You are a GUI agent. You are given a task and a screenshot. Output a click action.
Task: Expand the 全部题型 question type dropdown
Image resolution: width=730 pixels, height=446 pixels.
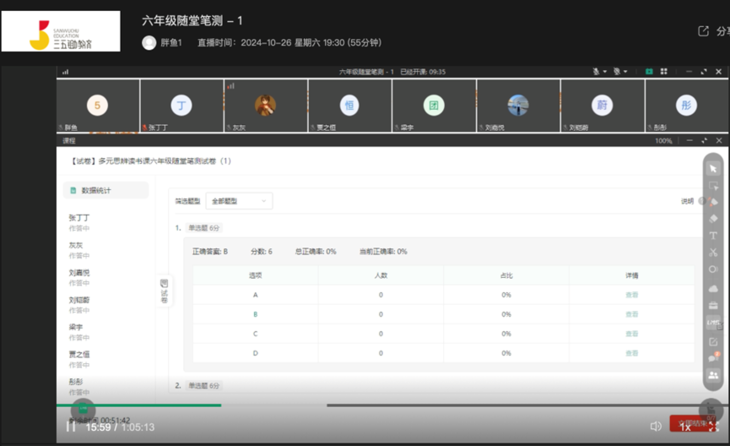[x=238, y=201]
